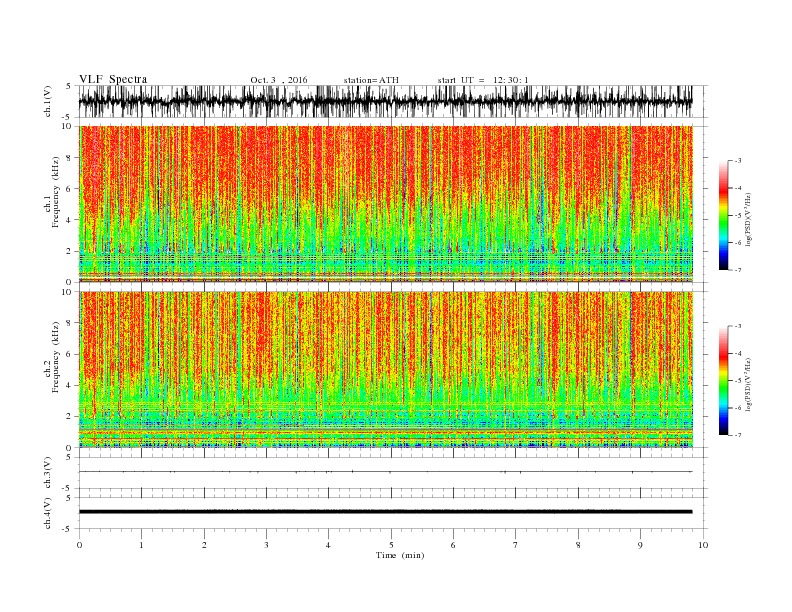Screen dimensions: 792x612
Task: Click the ch.1 spectrogram color bar
Action: (723, 216)
